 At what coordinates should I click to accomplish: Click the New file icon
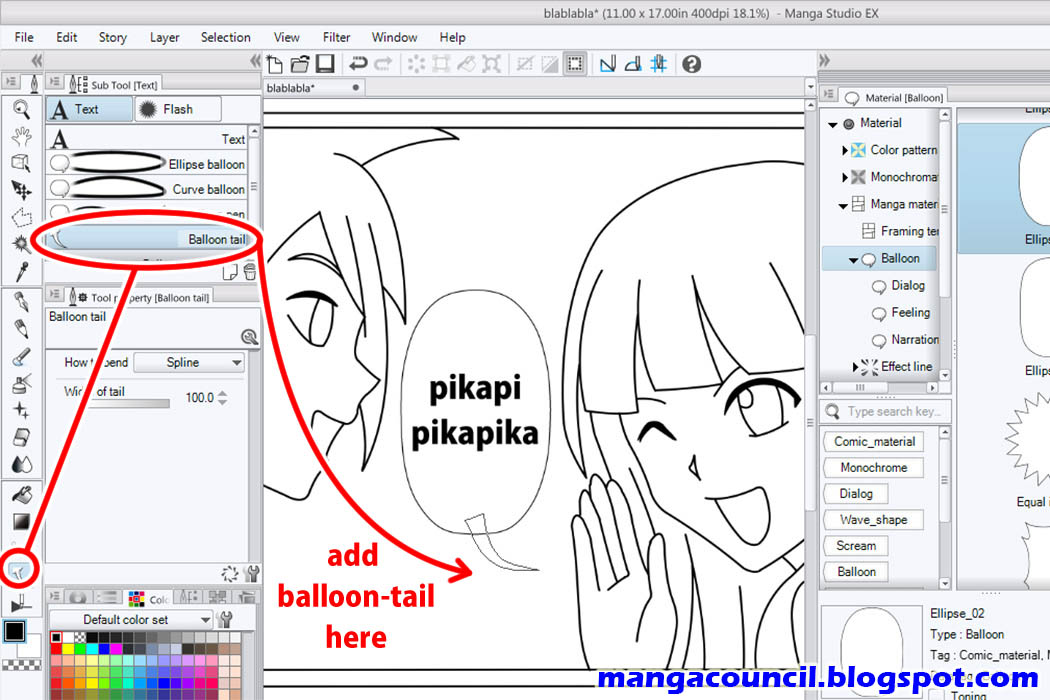tap(275, 64)
